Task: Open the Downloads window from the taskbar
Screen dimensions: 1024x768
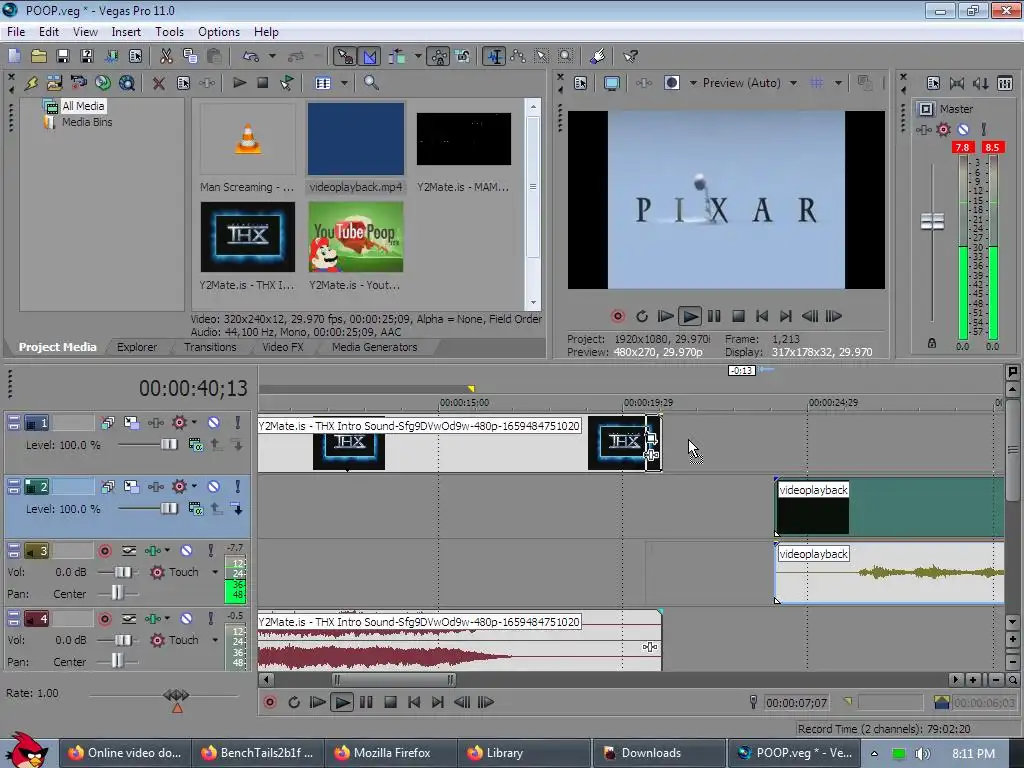Action: (x=660, y=753)
